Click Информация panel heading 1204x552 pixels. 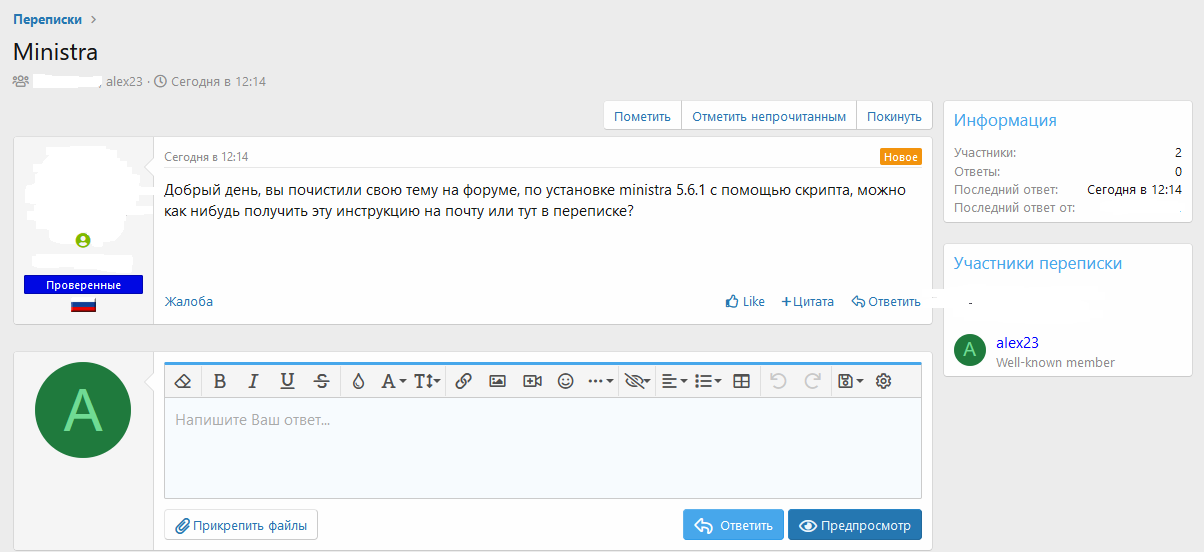tap(1005, 120)
